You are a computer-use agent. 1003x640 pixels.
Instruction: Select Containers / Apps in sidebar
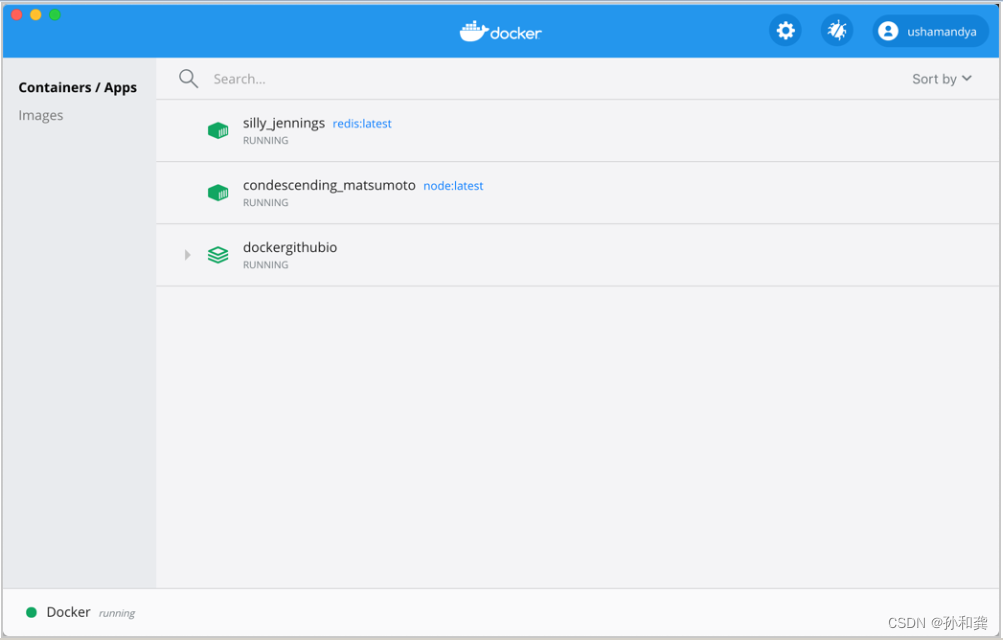[x=77, y=88]
